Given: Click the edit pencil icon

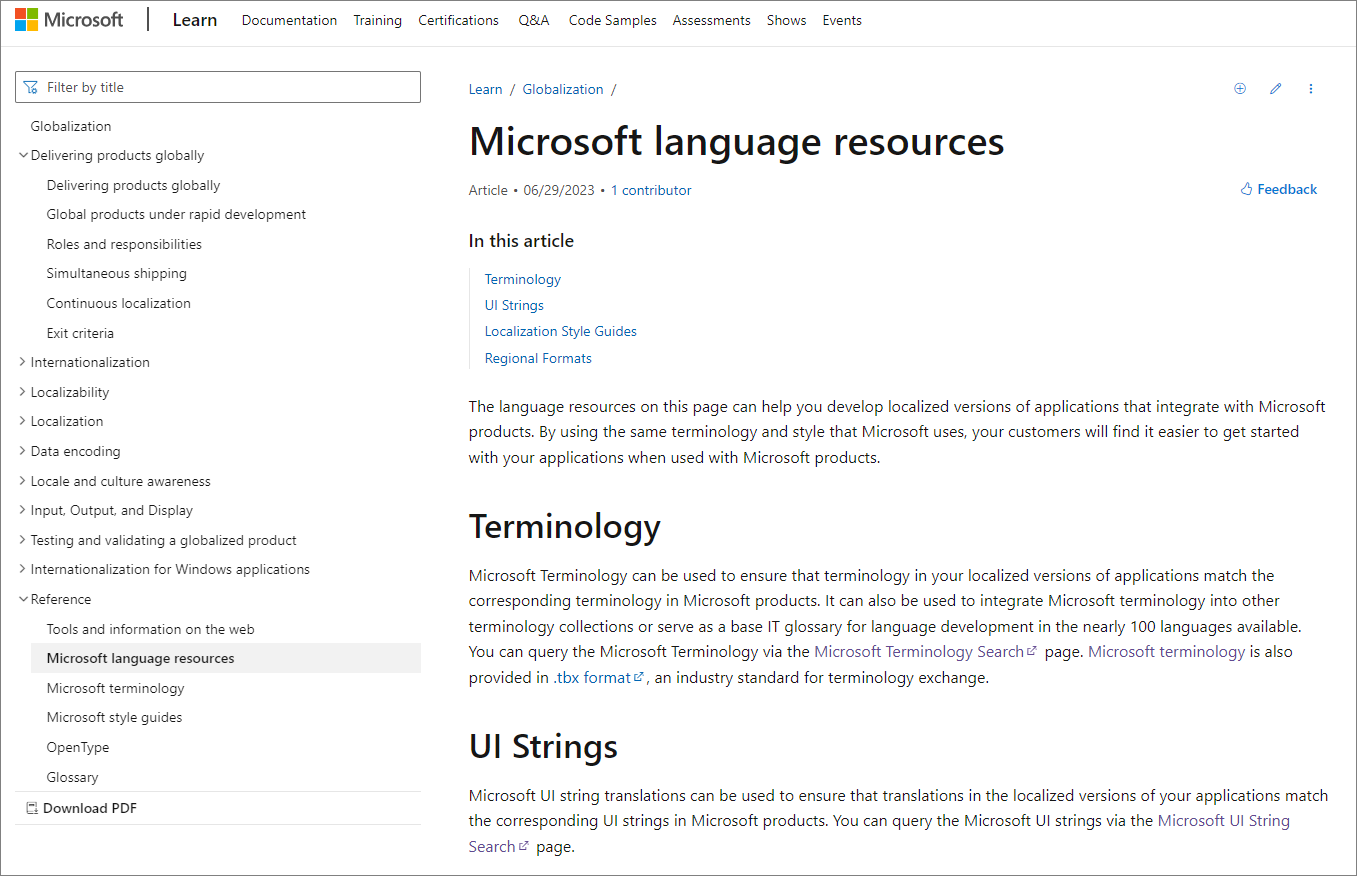Looking at the screenshot, I should [x=1275, y=89].
